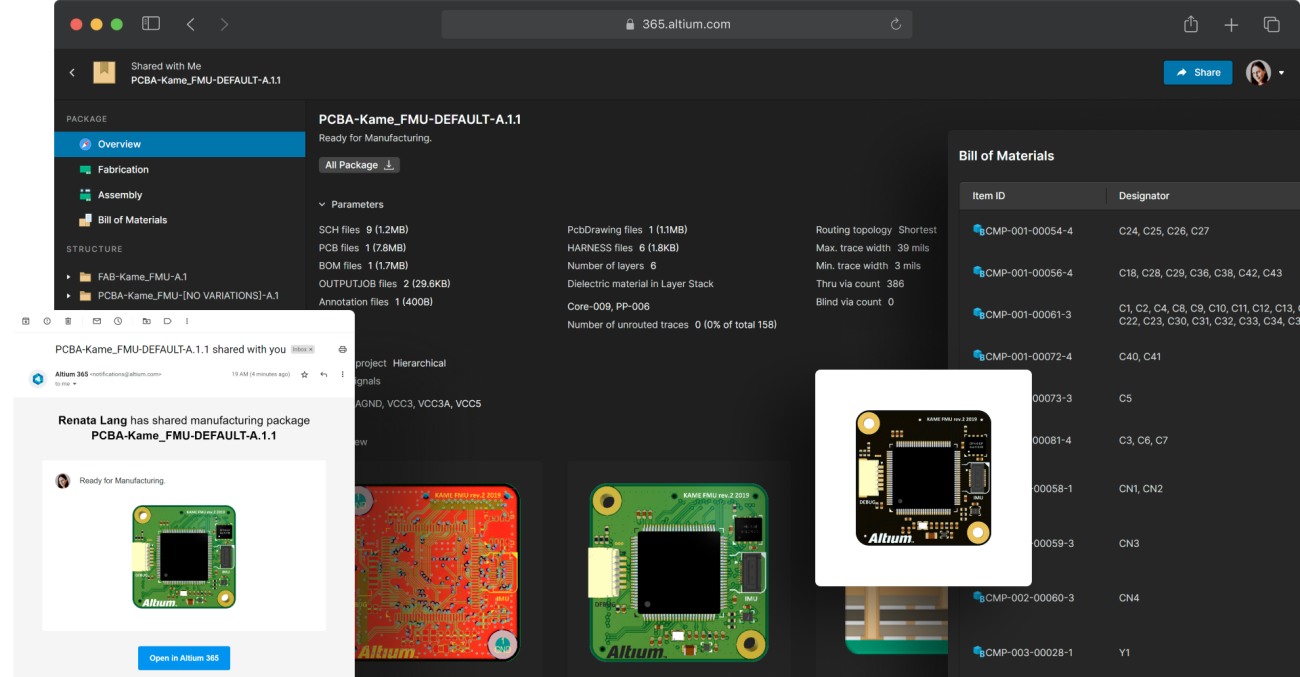Star the Altium 365 notification email
The width and height of the screenshot is (1300, 677).
[304, 374]
